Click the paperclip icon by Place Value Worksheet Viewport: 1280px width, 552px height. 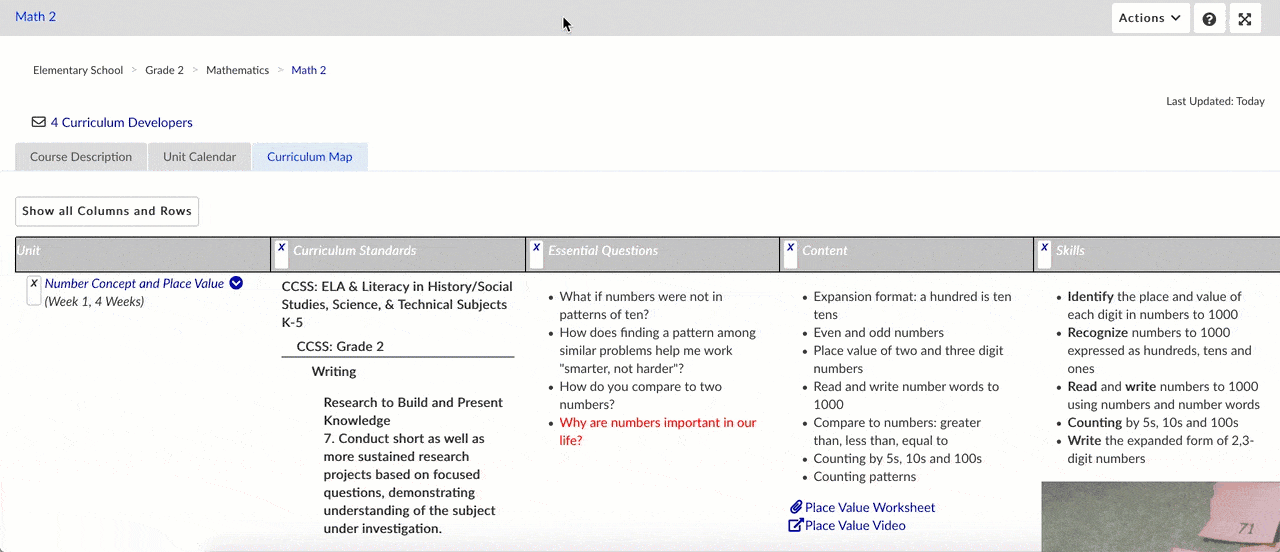pos(796,507)
